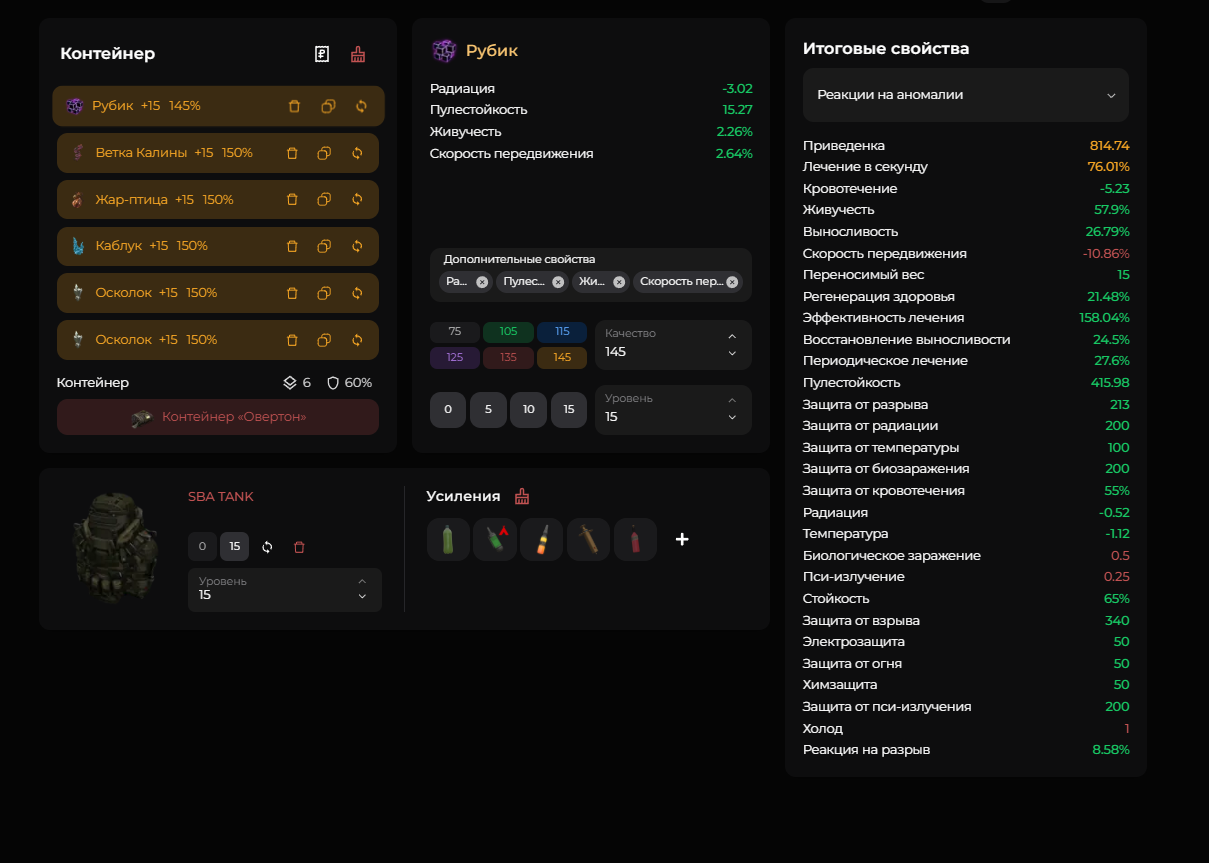Image resolution: width=1209 pixels, height=863 pixels.
Task: Click the SBA TANK armor thumbnail
Action: coord(115,547)
